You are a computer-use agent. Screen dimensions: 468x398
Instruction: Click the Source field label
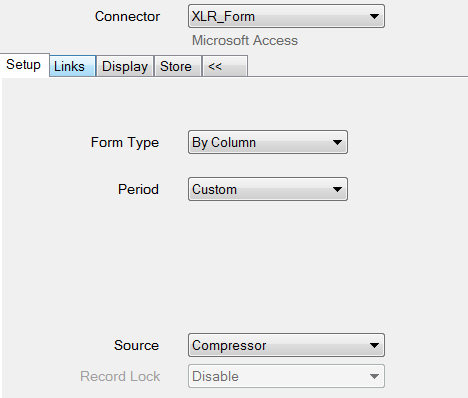136,345
